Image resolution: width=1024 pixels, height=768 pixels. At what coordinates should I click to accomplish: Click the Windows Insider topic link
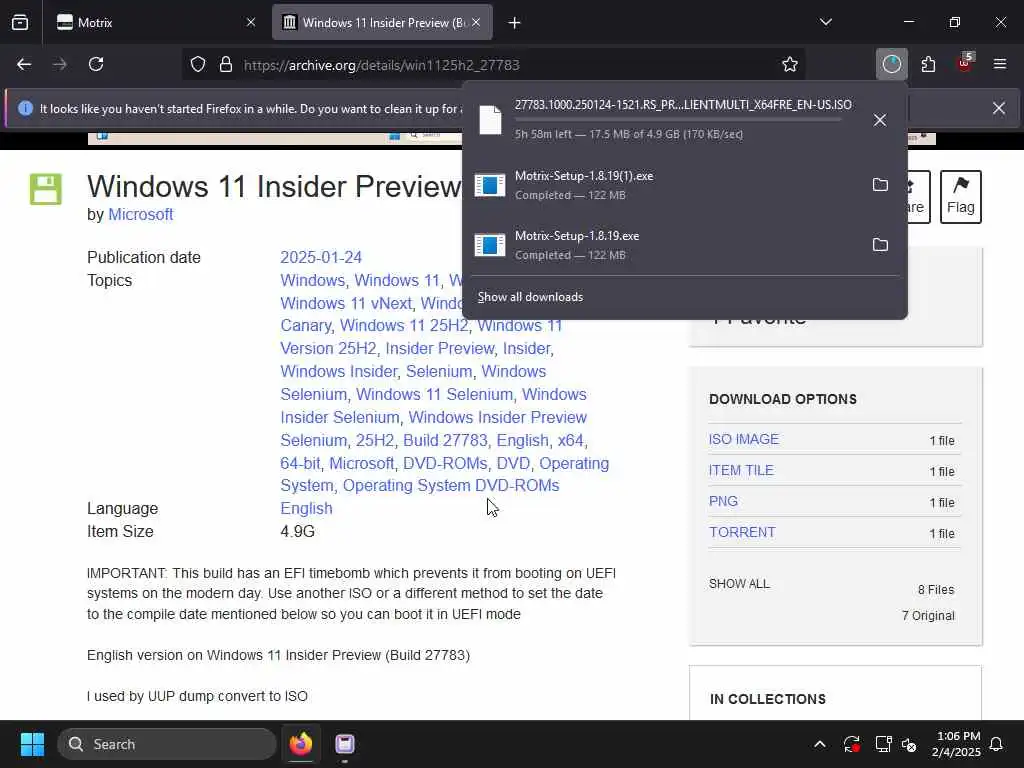click(338, 371)
